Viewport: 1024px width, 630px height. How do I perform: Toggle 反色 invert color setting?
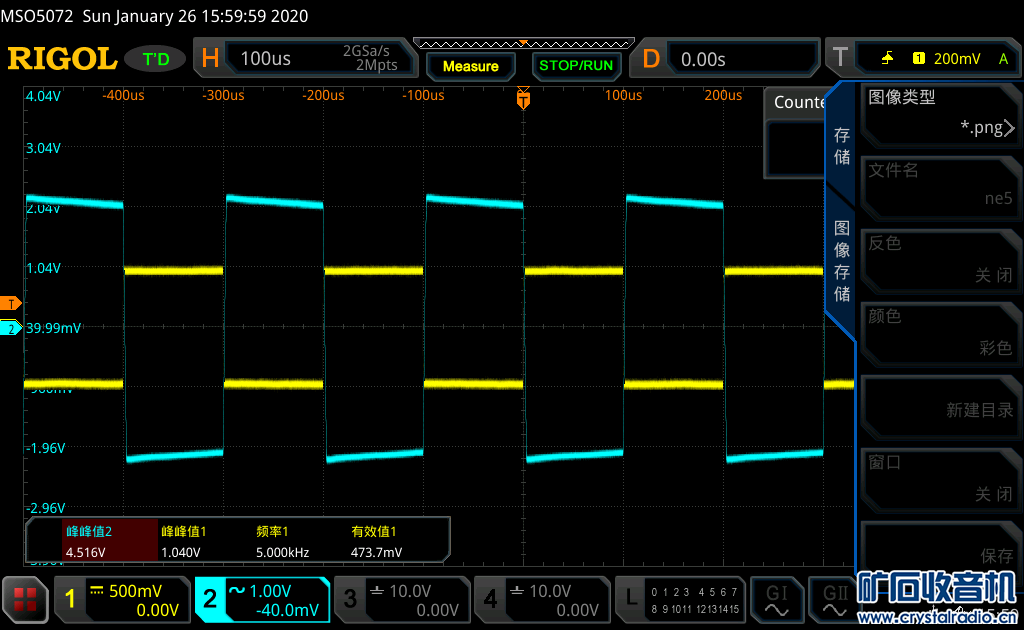[x=940, y=259]
